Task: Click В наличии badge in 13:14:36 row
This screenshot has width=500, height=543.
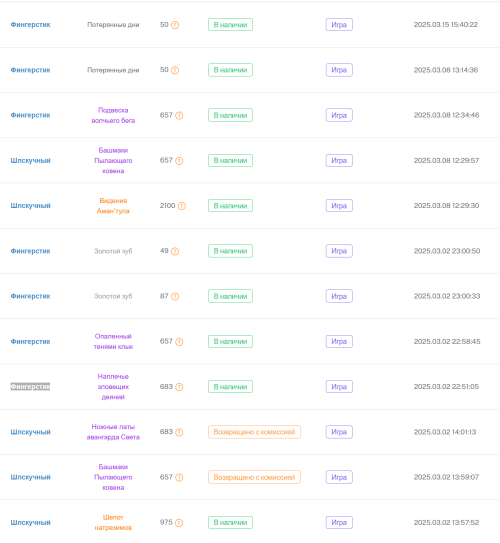Action: [230, 70]
